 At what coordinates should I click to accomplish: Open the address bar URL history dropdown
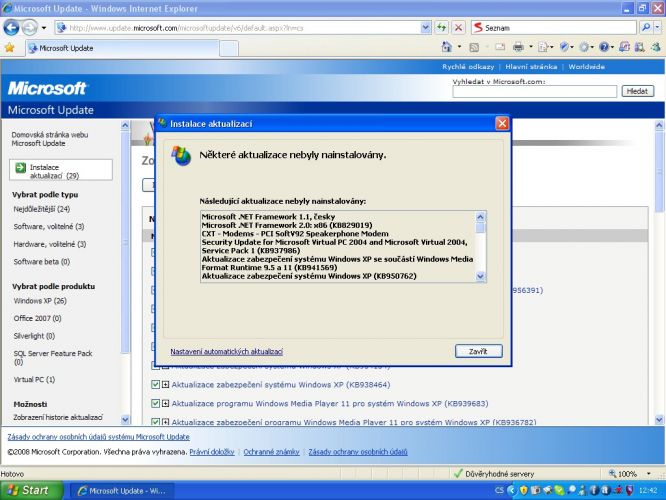426,28
